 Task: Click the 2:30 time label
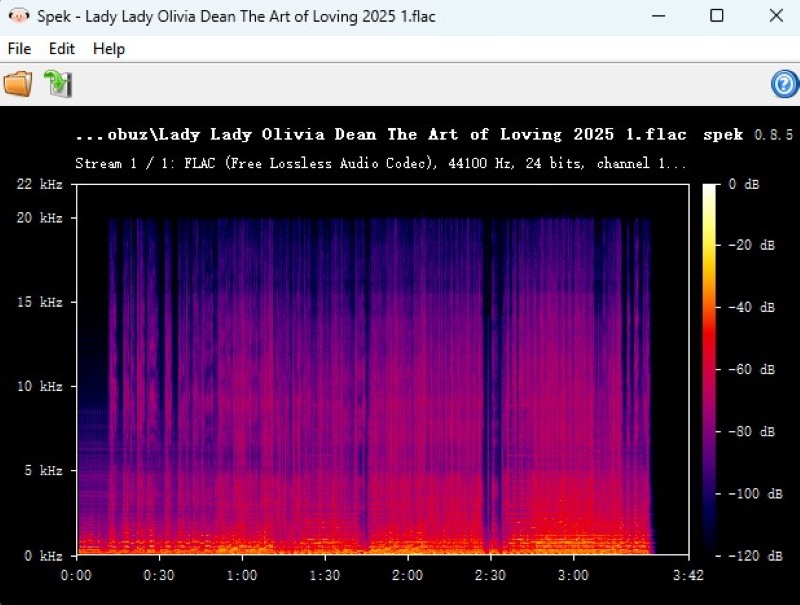pyautogui.click(x=490, y=575)
